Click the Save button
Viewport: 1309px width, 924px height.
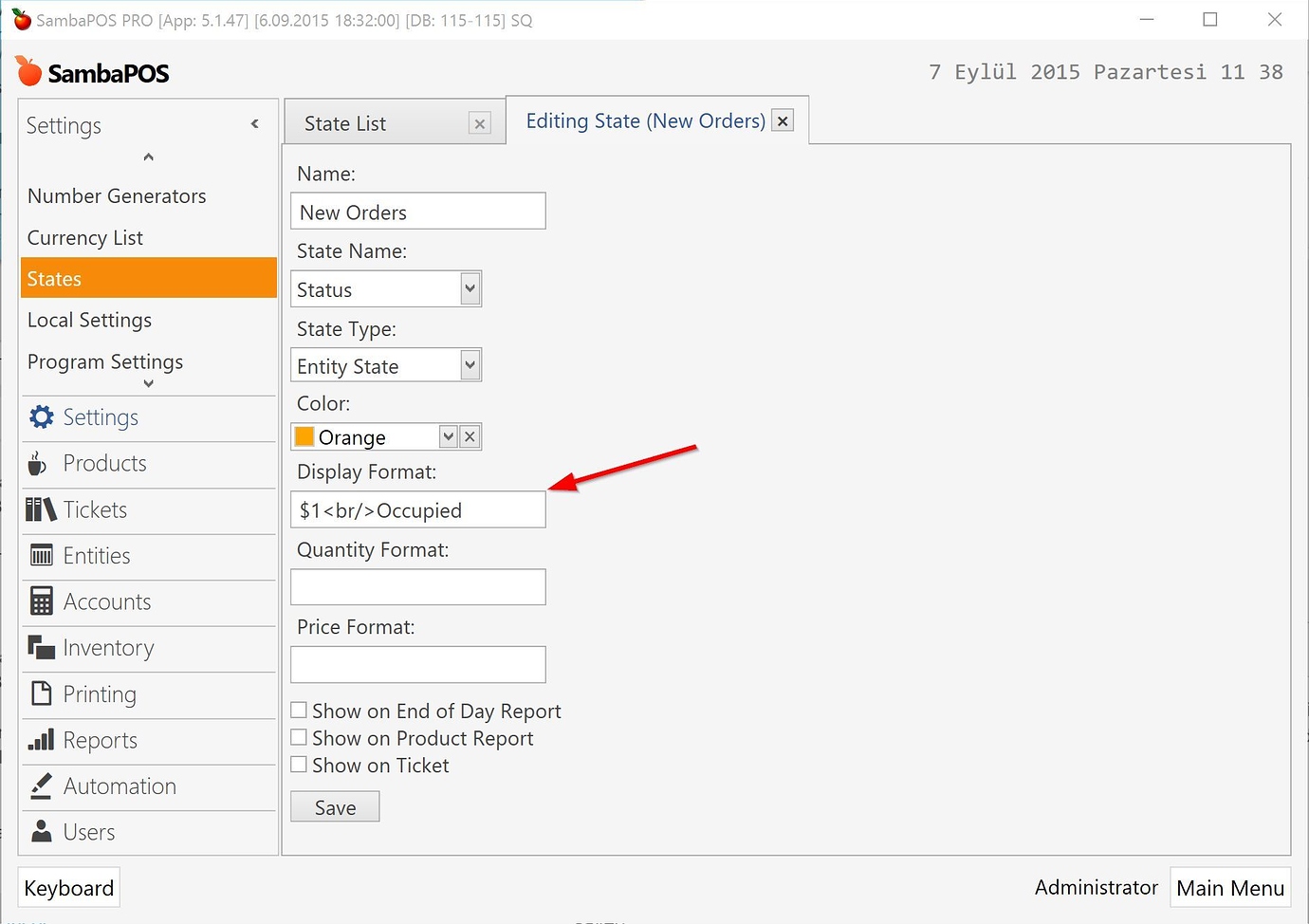point(334,806)
